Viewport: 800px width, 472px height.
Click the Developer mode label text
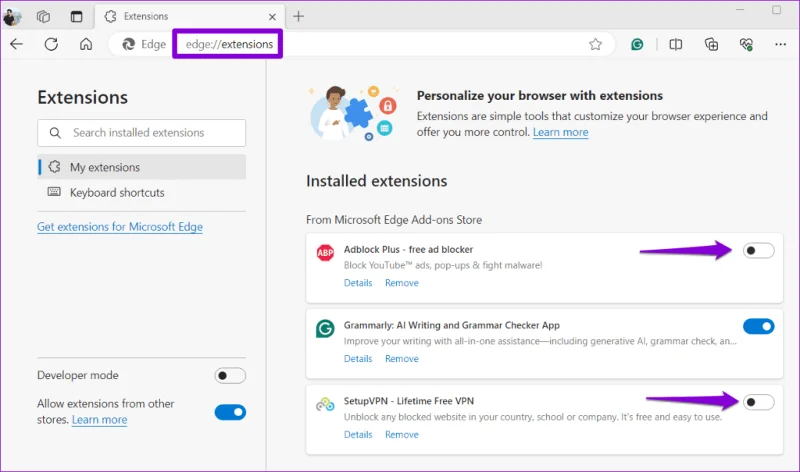click(78, 375)
